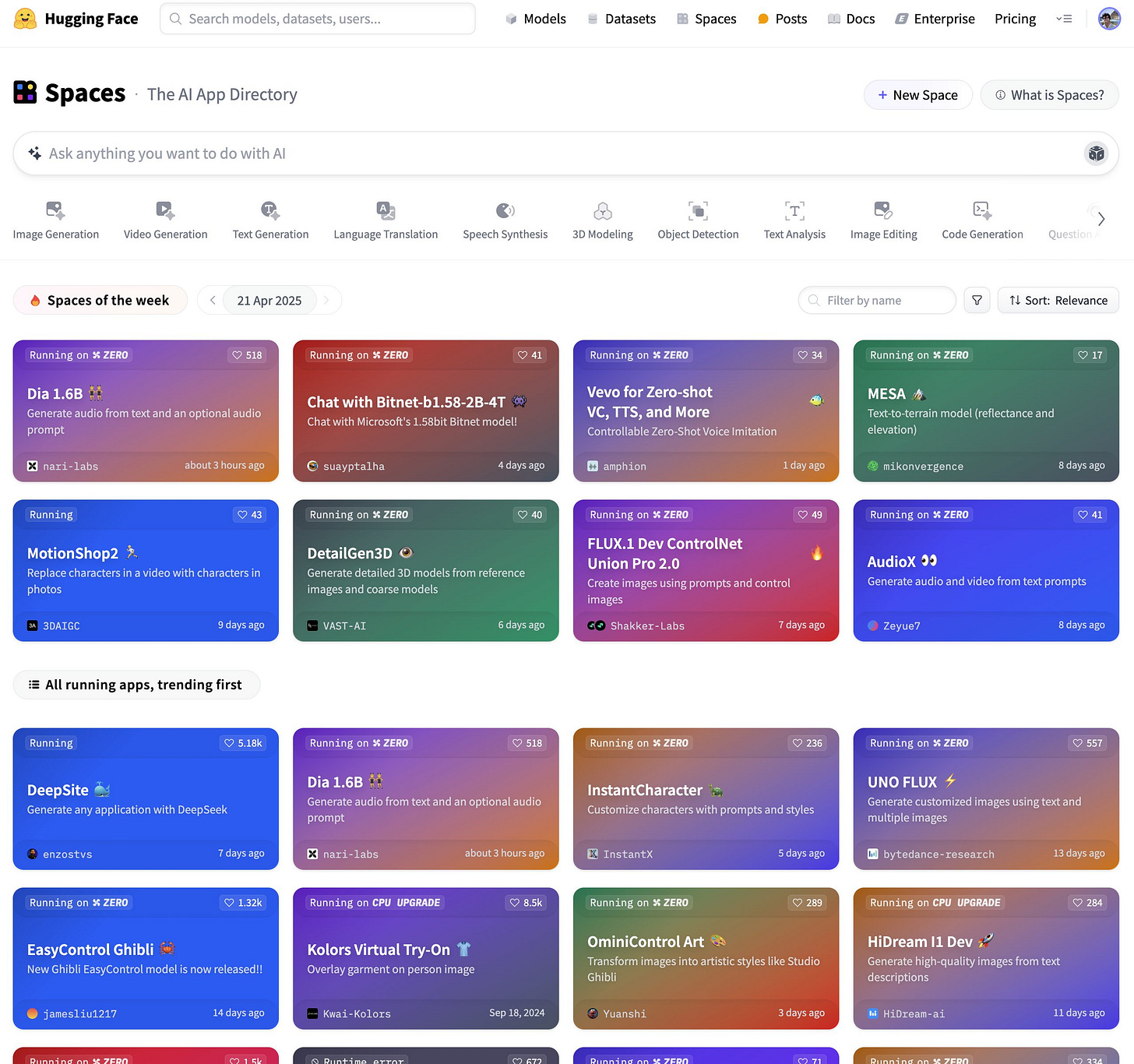The height and width of the screenshot is (1064, 1134).
Task: Open the Sort: Relevance dropdown
Action: pos(1058,300)
